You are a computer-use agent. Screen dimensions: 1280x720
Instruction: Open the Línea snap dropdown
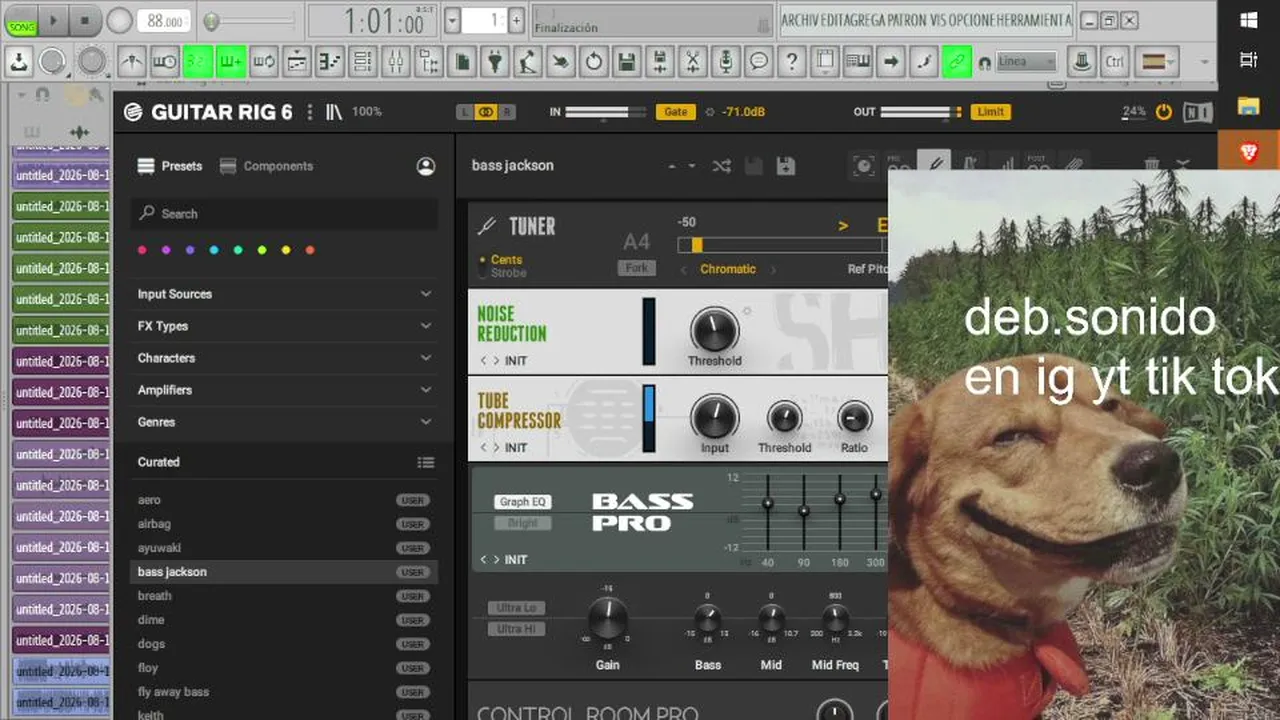point(1026,62)
